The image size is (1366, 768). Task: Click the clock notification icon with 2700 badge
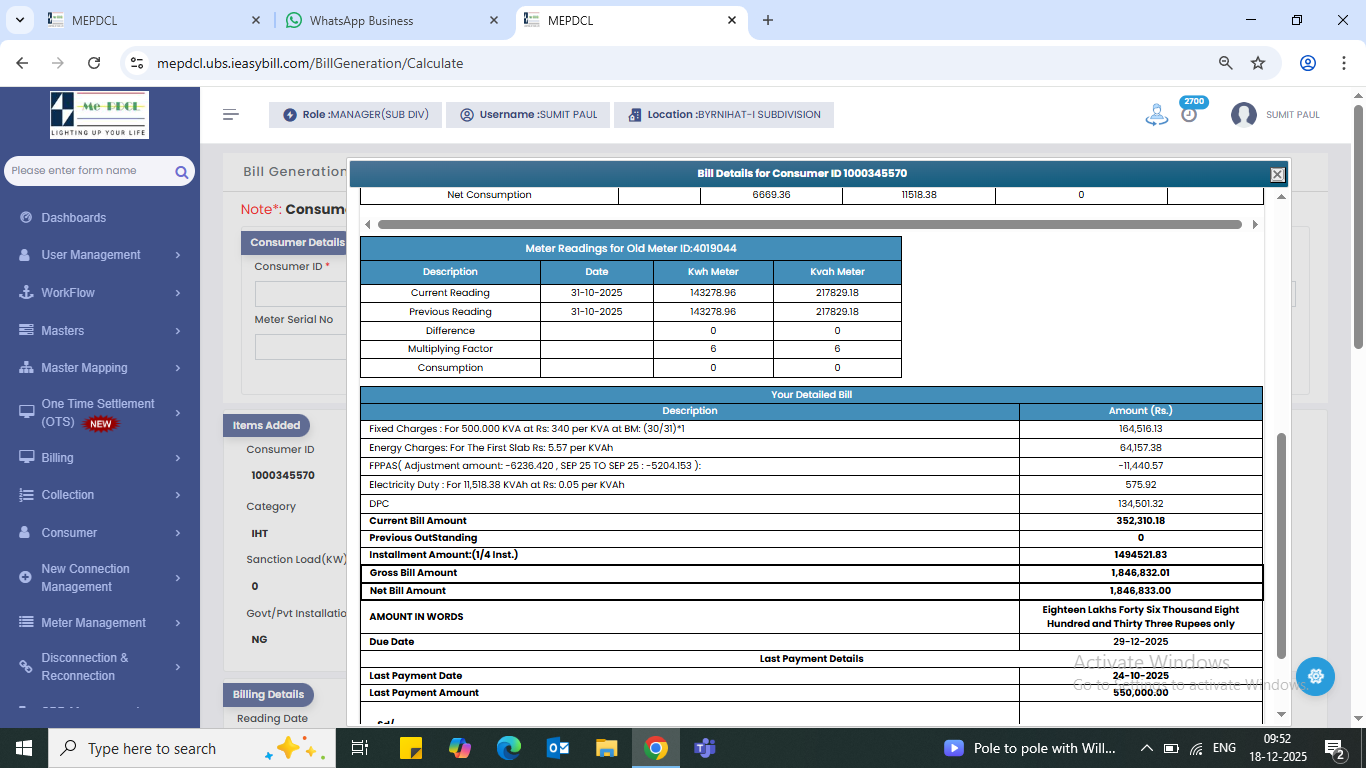coord(1189,114)
